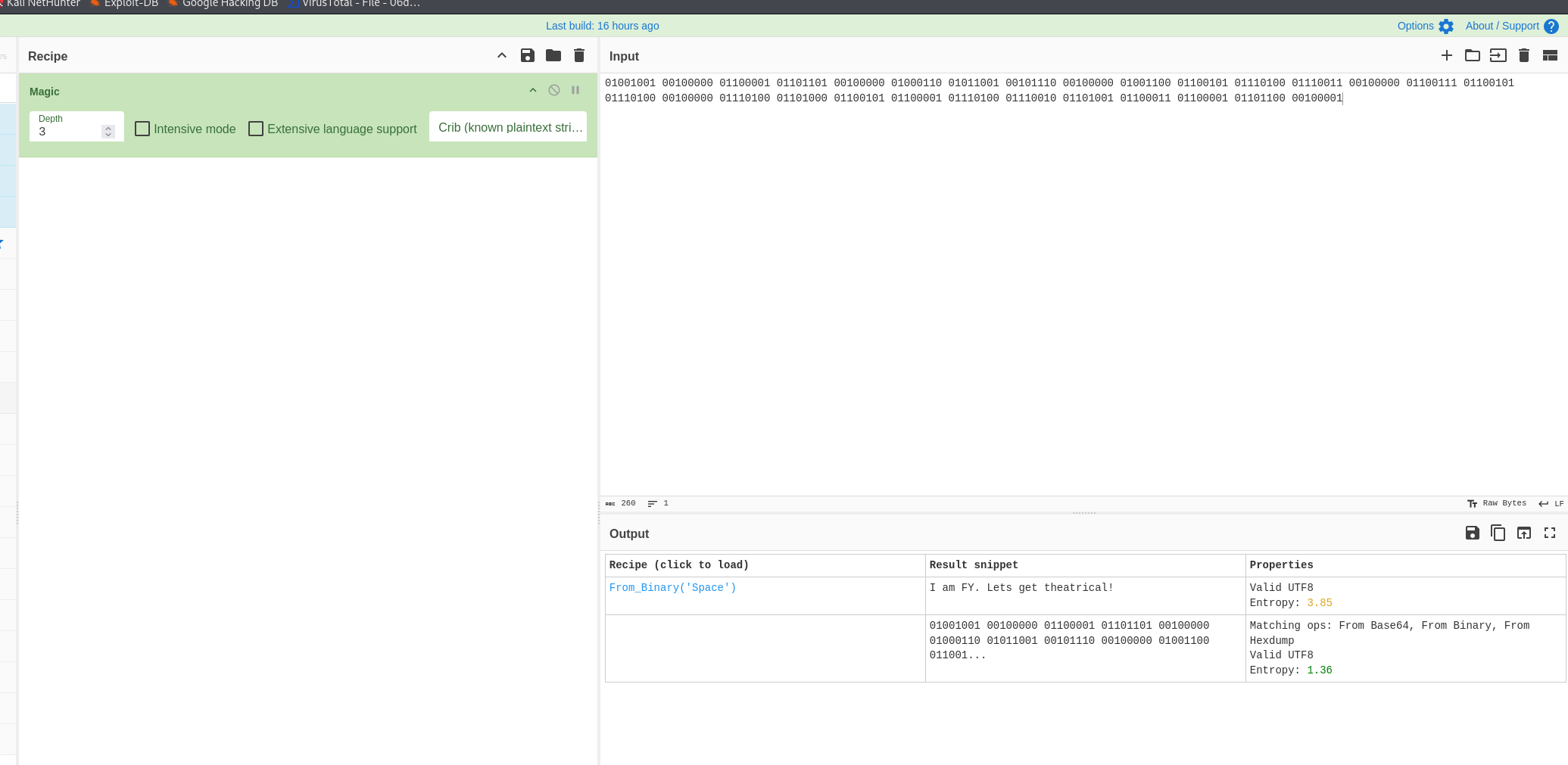This screenshot has height=765, width=1568.
Task: Collapse the Magic operation arguments
Action: (533, 90)
